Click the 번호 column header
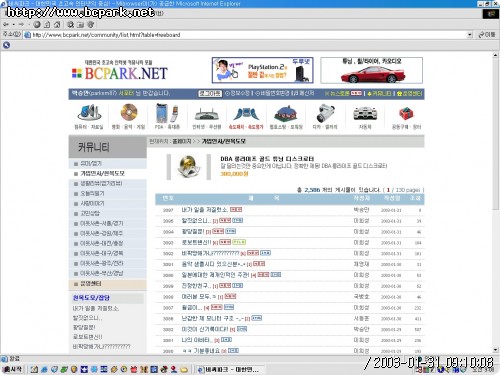This screenshot has height=375, width=500. pos(168,198)
